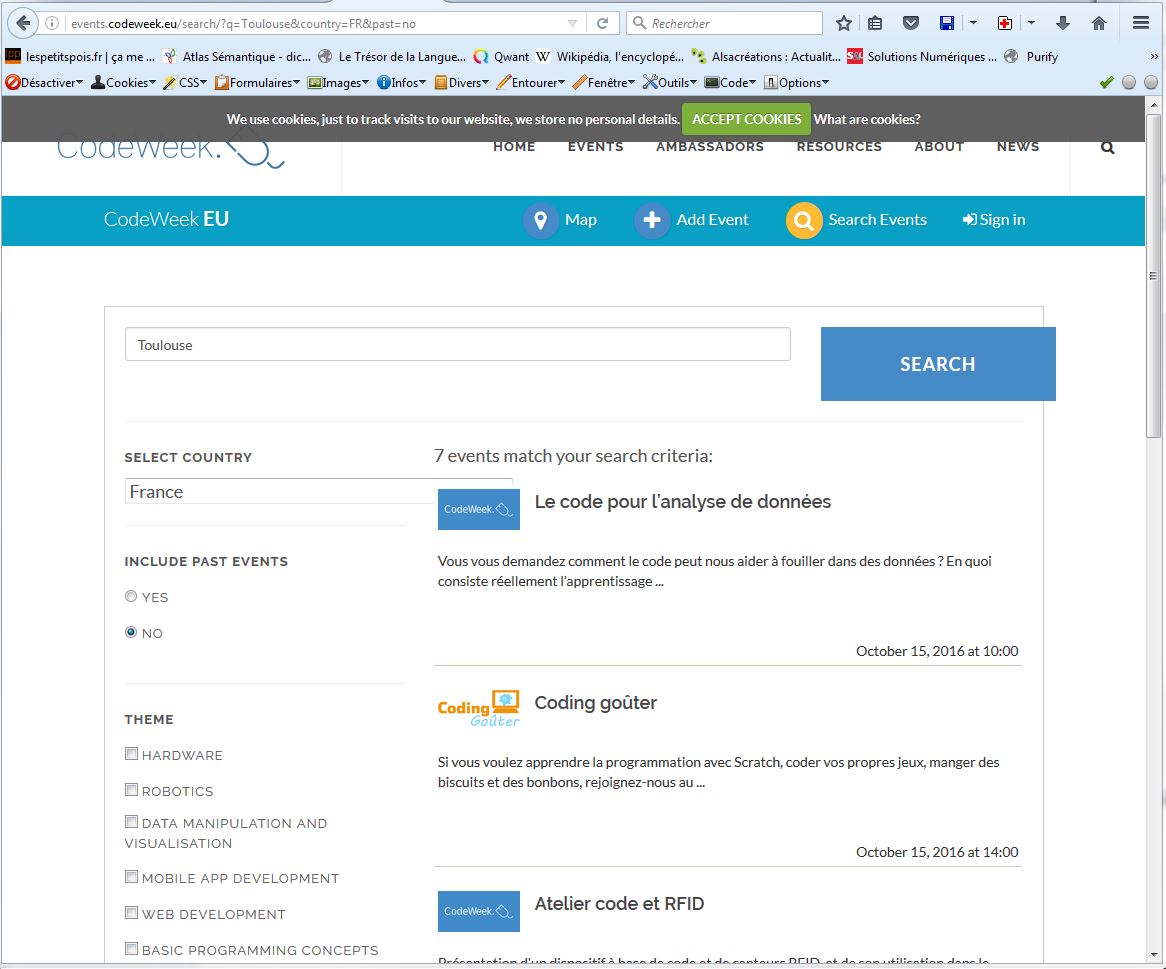The width and height of the screenshot is (1166, 969).
Task: Open the 'What are cookies?' link
Action: (x=866, y=119)
